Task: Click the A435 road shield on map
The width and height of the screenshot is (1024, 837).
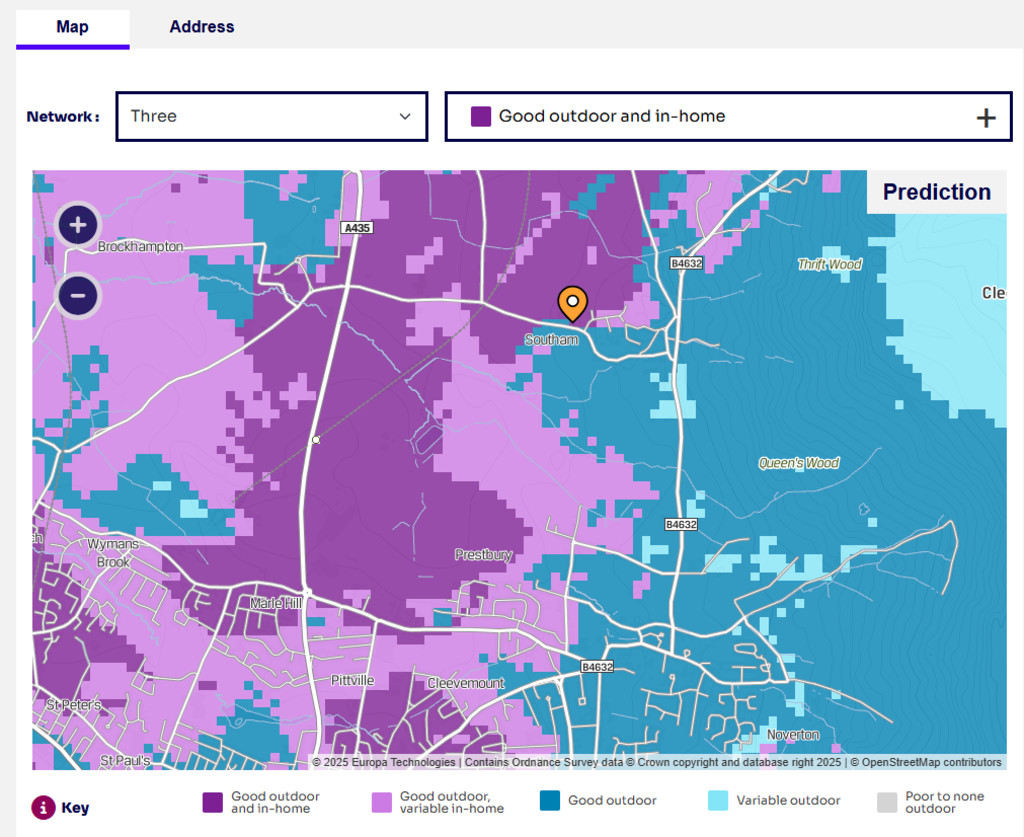Action: 356,228
